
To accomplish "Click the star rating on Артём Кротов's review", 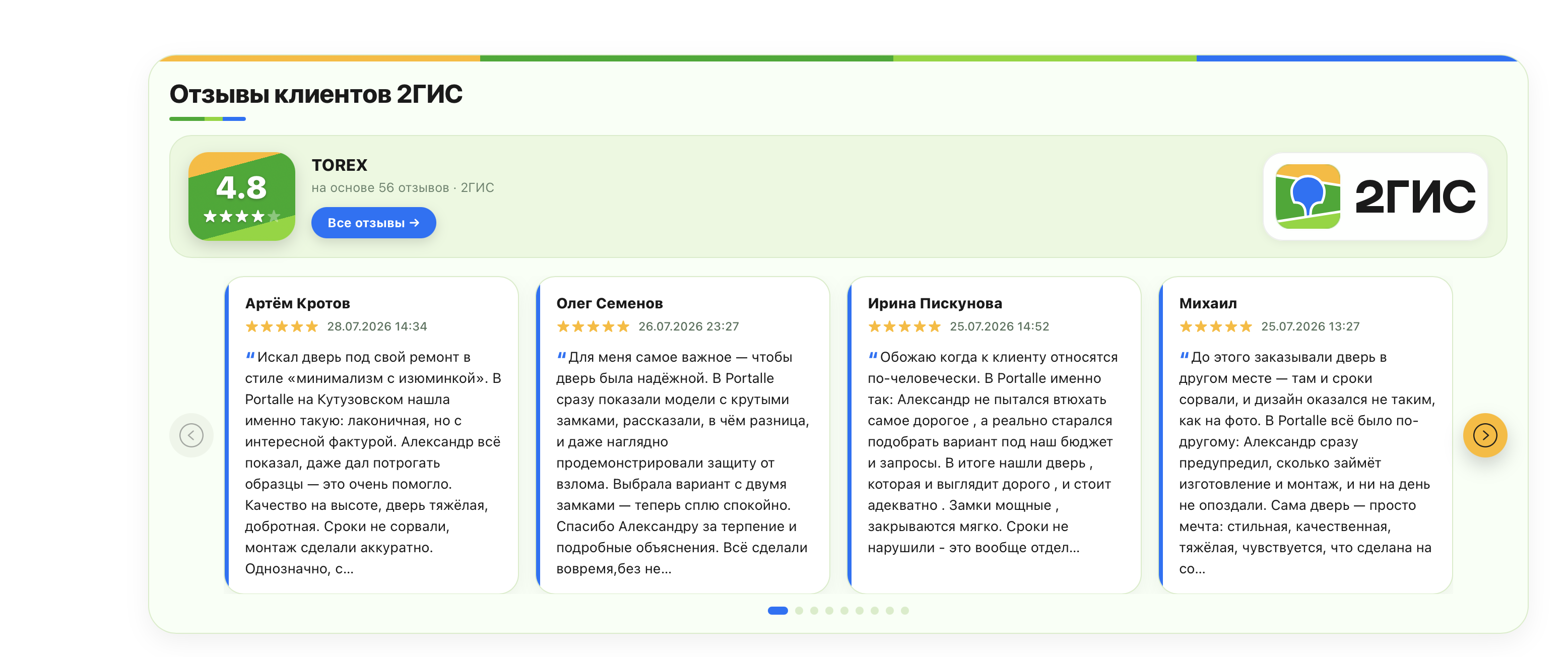I will 282,326.
